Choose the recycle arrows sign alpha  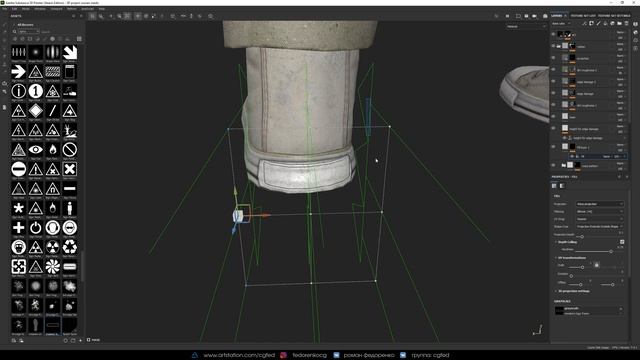tap(70, 247)
